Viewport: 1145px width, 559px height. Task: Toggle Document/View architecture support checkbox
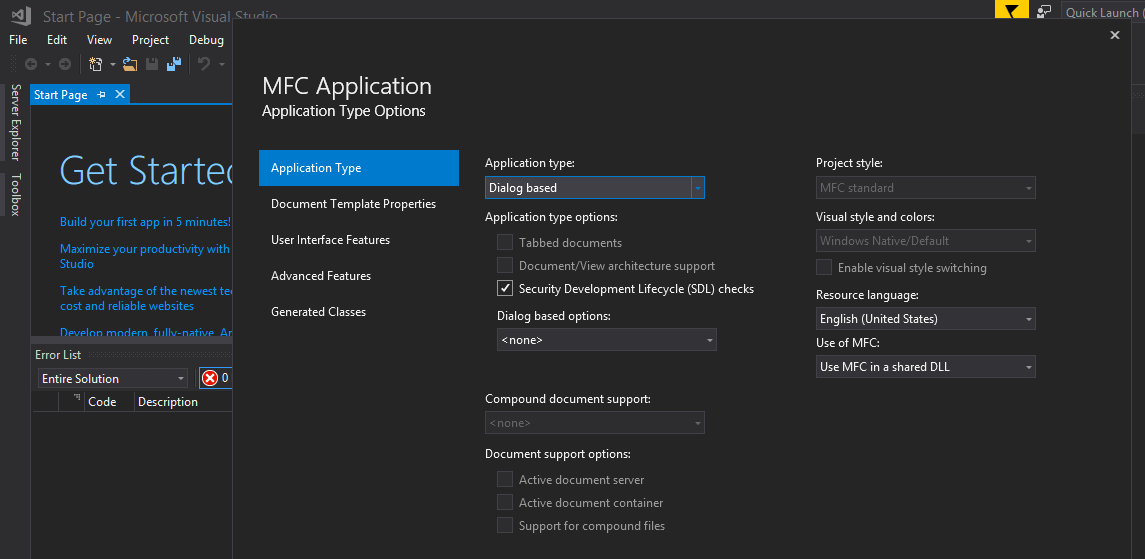click(x=505, y=265)
